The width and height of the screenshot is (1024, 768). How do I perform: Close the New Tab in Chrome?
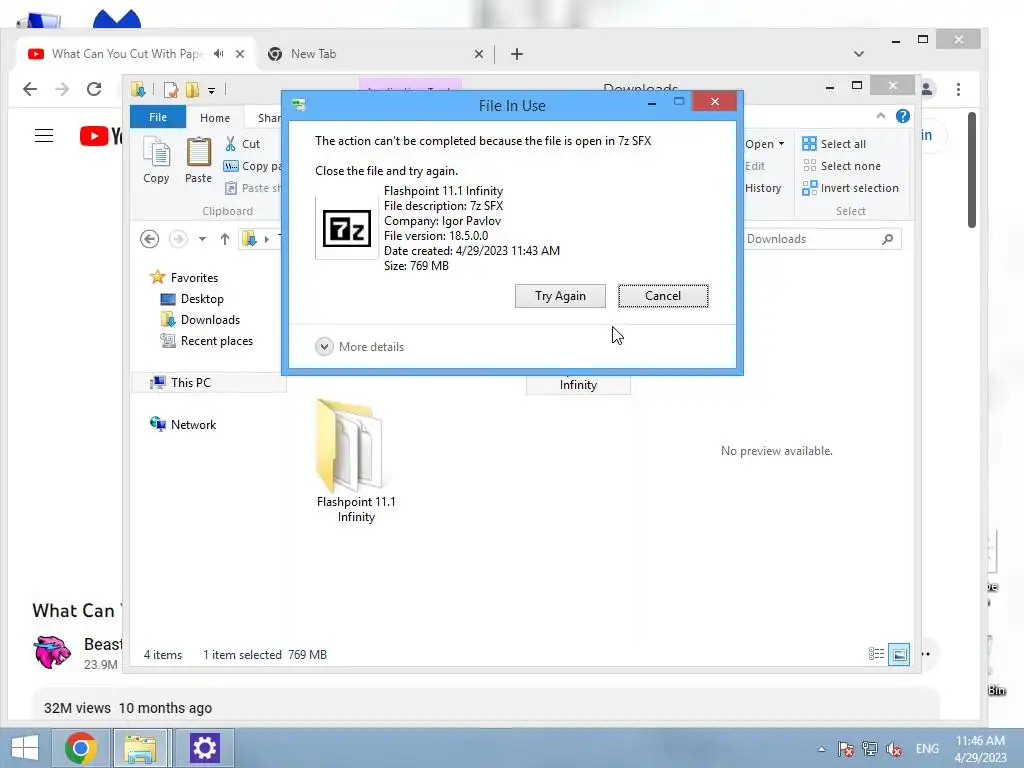tap(479, 54)
